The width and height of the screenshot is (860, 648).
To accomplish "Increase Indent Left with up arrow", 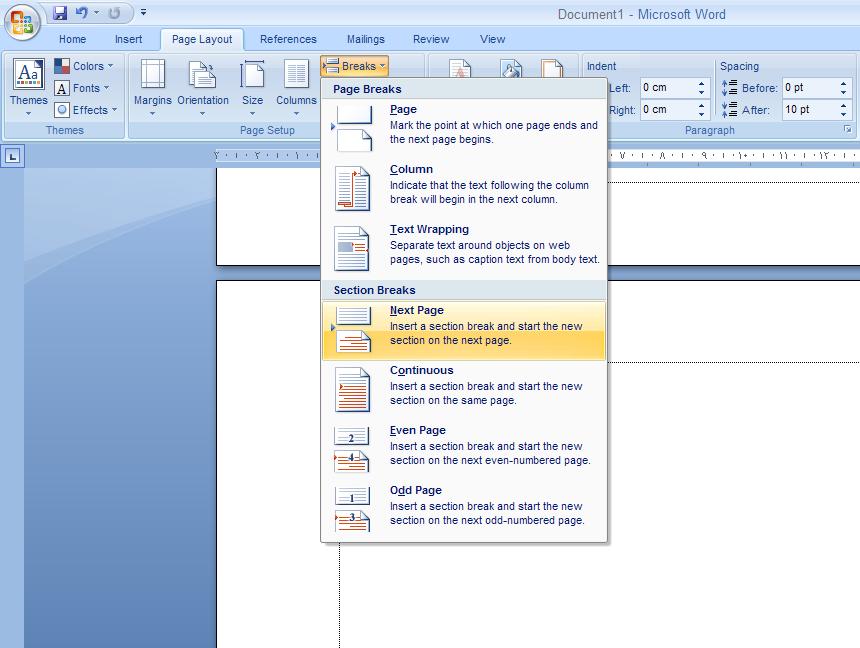I will pyautogui.click(x=701, y=84).
